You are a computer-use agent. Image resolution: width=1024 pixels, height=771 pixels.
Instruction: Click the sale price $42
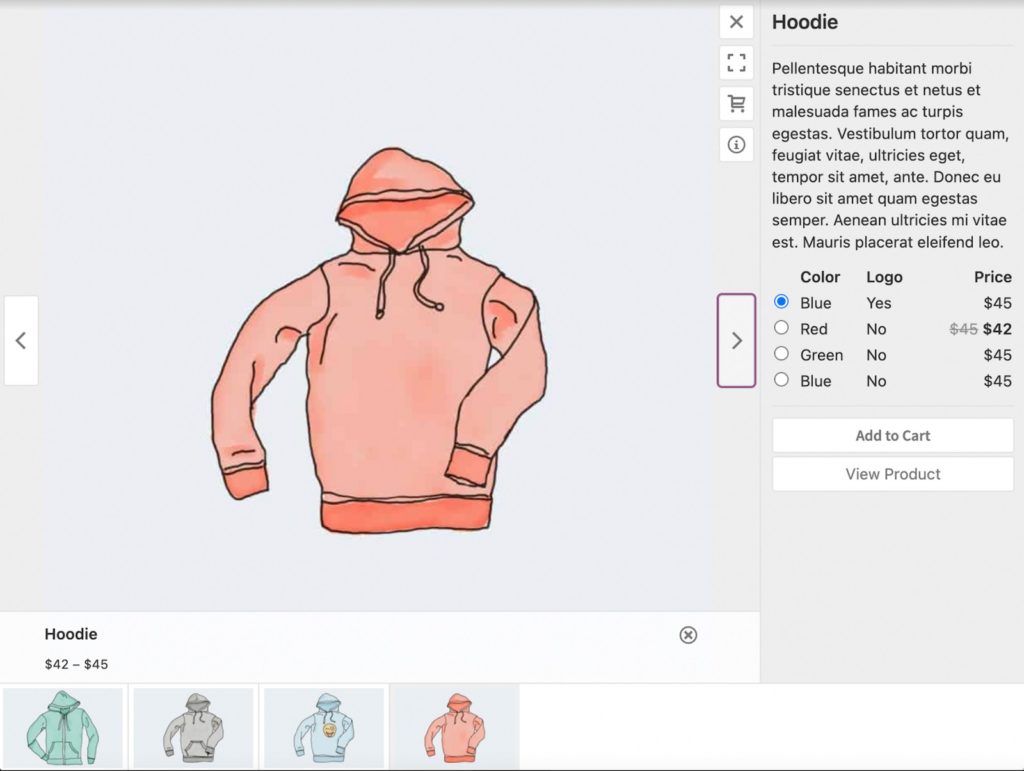997,329
